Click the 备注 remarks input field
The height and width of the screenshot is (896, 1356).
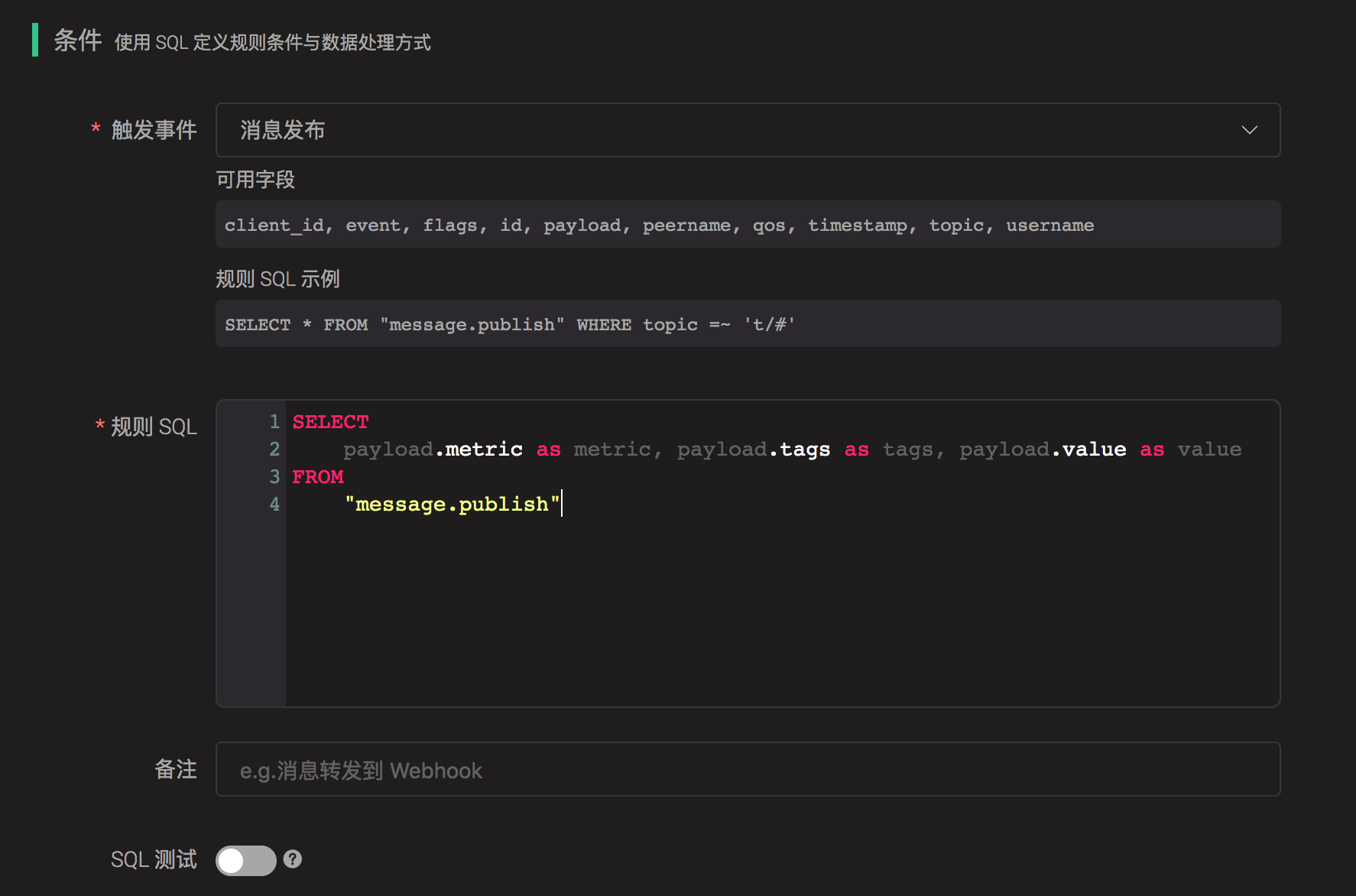click(x=748, y=770)
